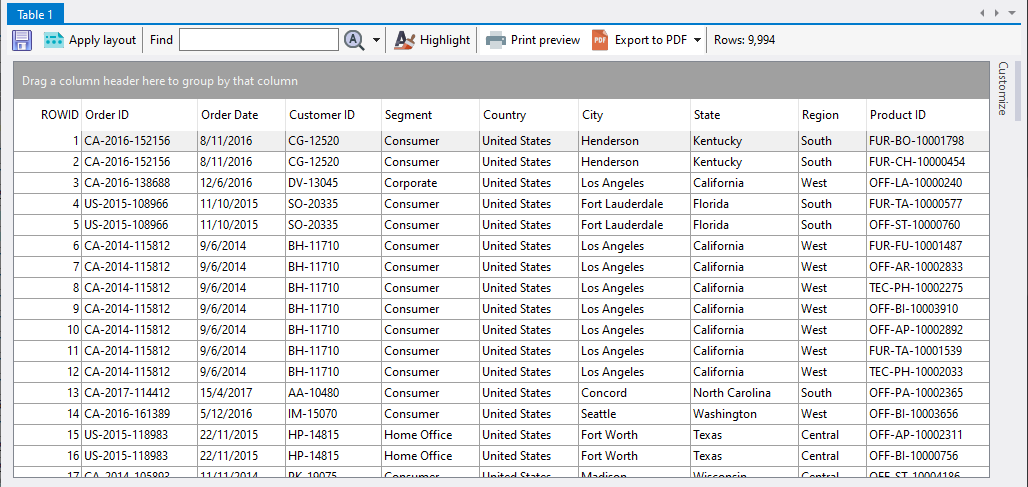Click the Apply layout icon
The image size is (1028, 487).
click(53, 40)
